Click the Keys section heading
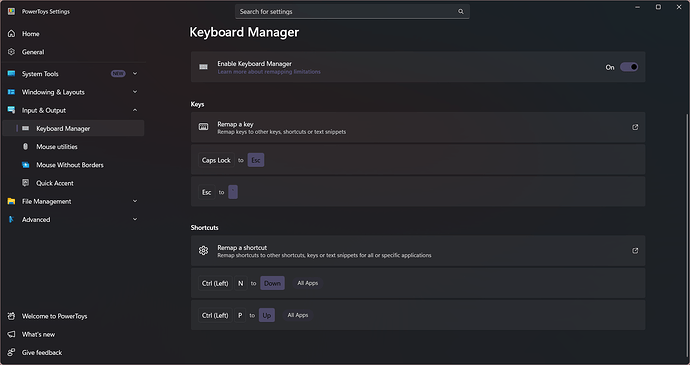This screenshot has height=365, width=690. (x=197, y=104)
